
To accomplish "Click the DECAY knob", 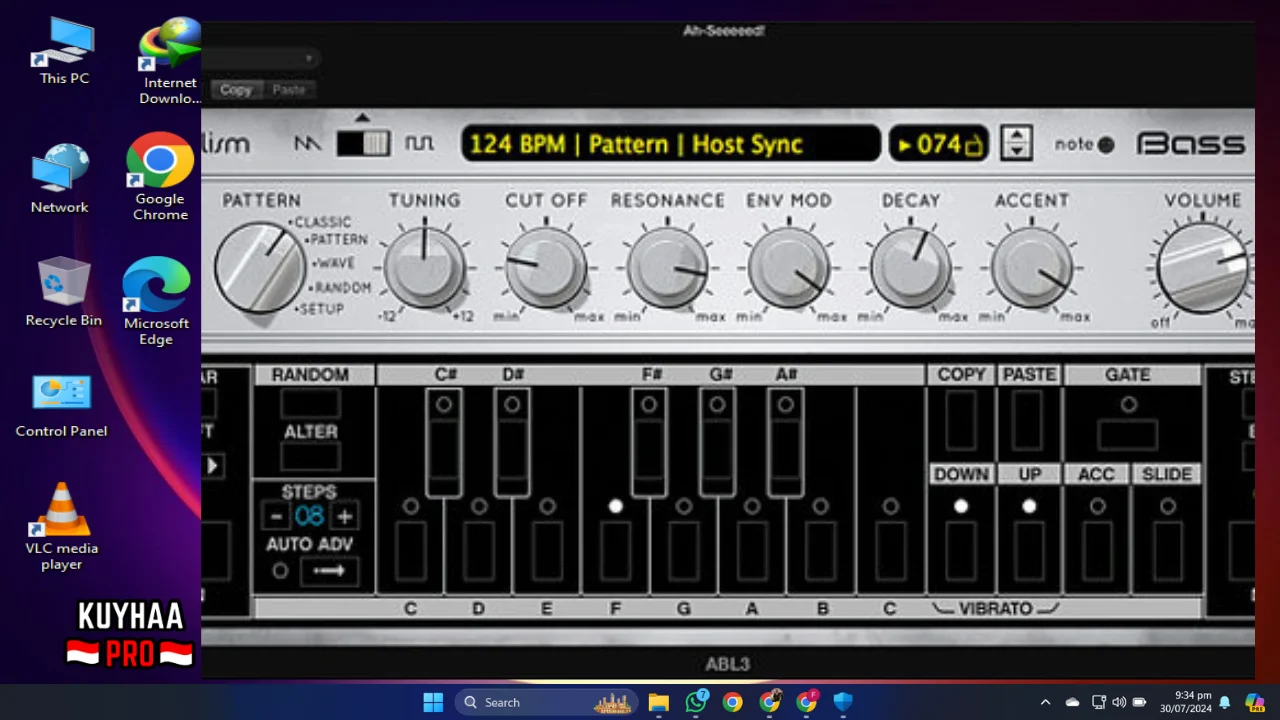I will coord(911,267).
